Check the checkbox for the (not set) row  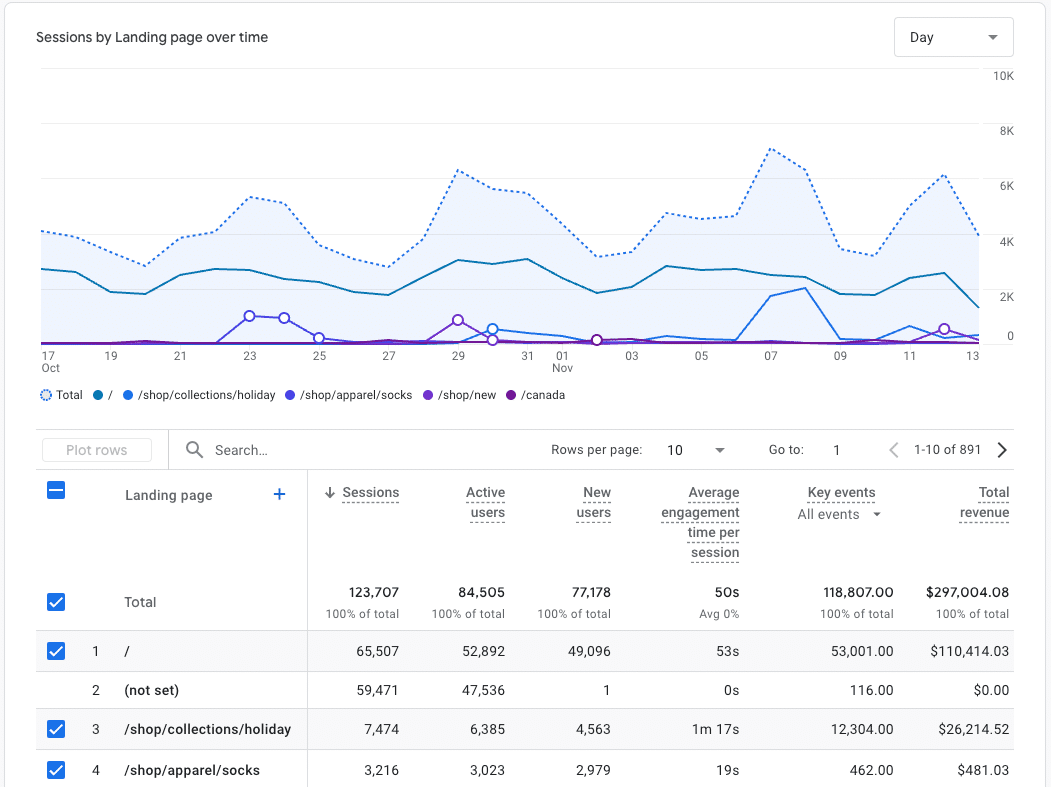(x=56, y=690)
